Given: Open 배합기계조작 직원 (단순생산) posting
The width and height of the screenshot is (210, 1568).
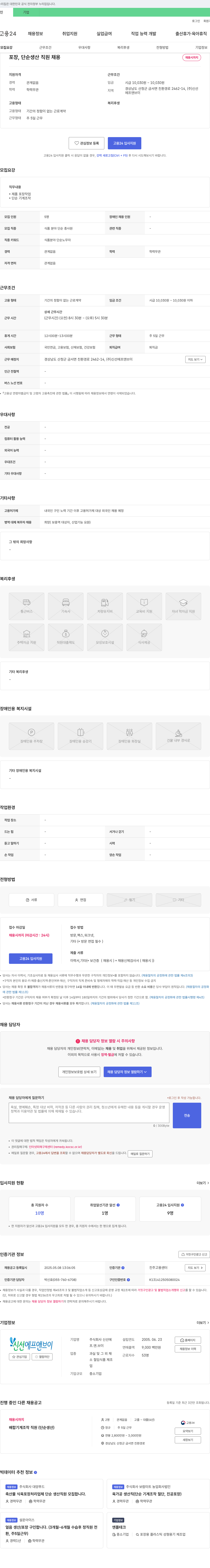Looking at the screenshot, I should [x=32, y=1427].
